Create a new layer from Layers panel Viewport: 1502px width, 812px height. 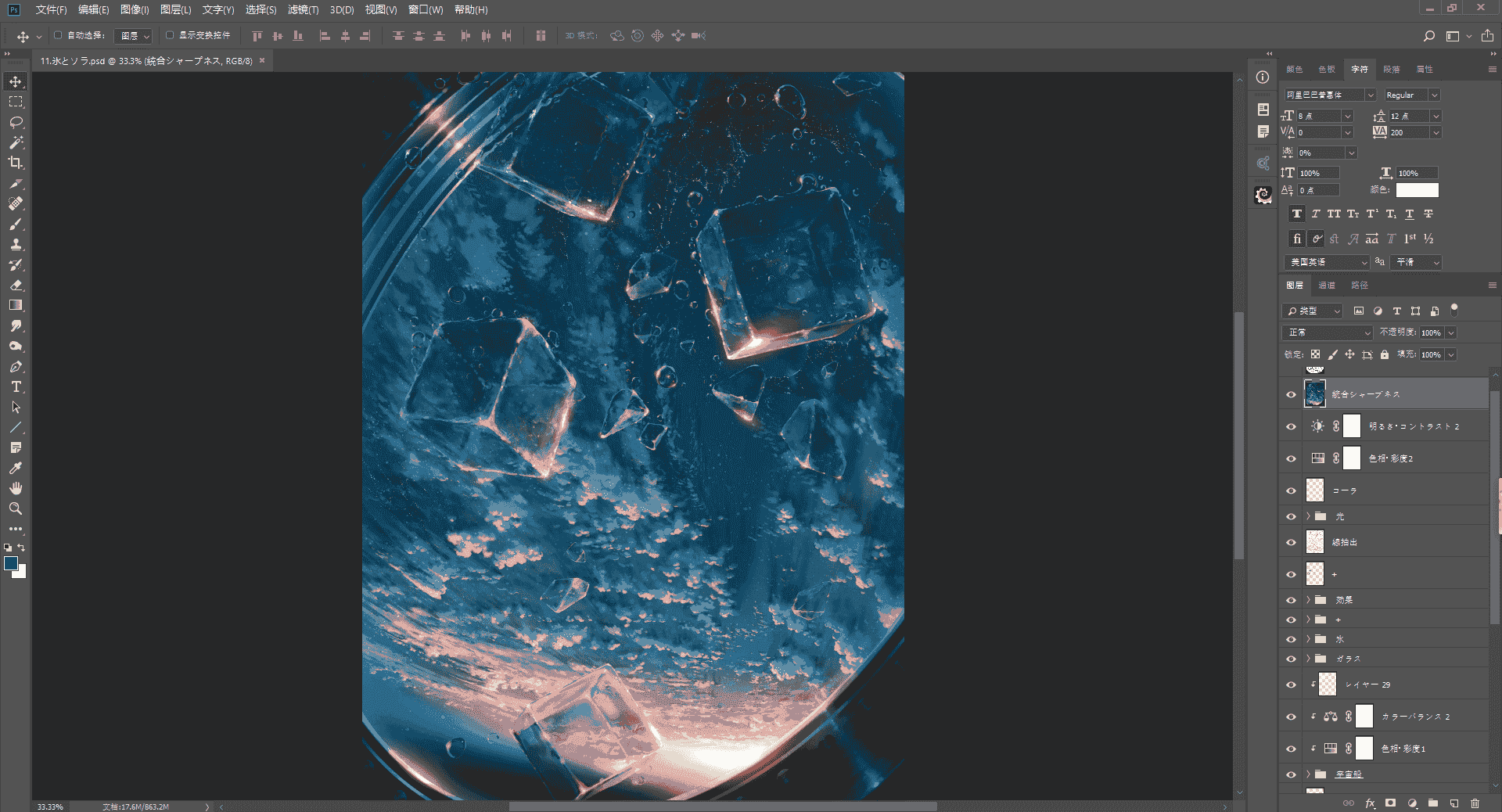coord(1453,803)
